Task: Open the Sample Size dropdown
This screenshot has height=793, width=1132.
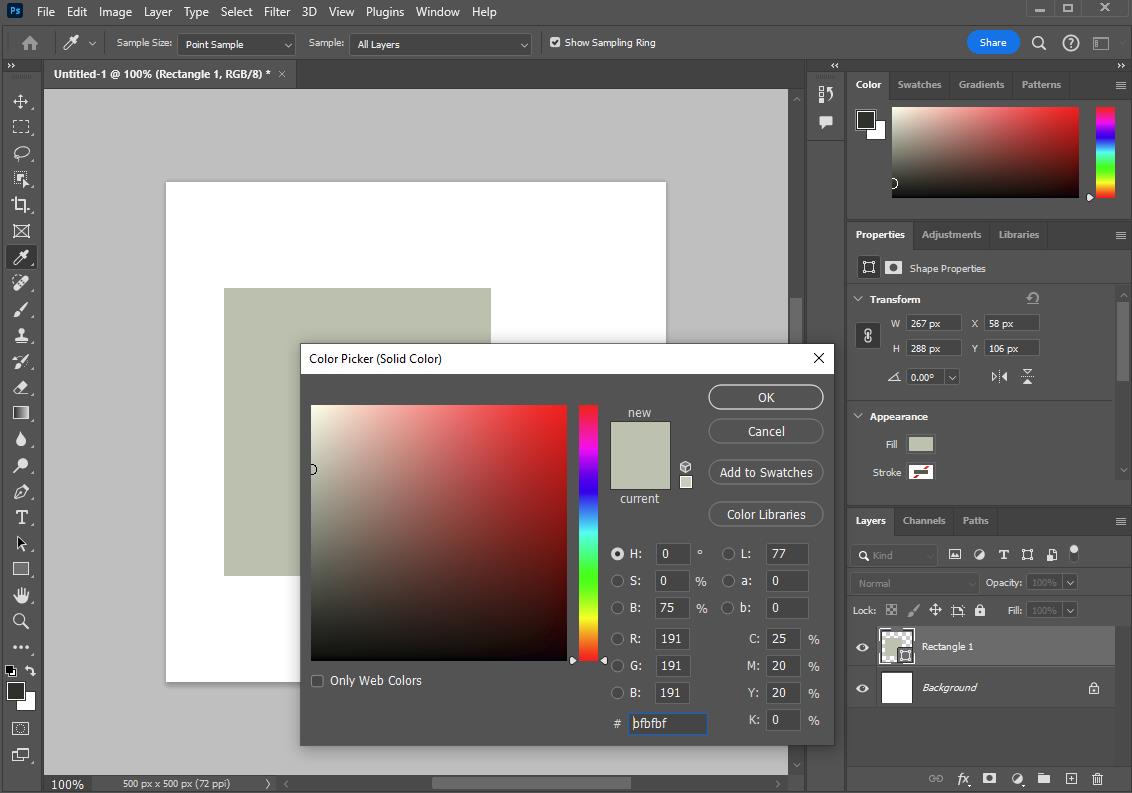Action: click(236, 44)
